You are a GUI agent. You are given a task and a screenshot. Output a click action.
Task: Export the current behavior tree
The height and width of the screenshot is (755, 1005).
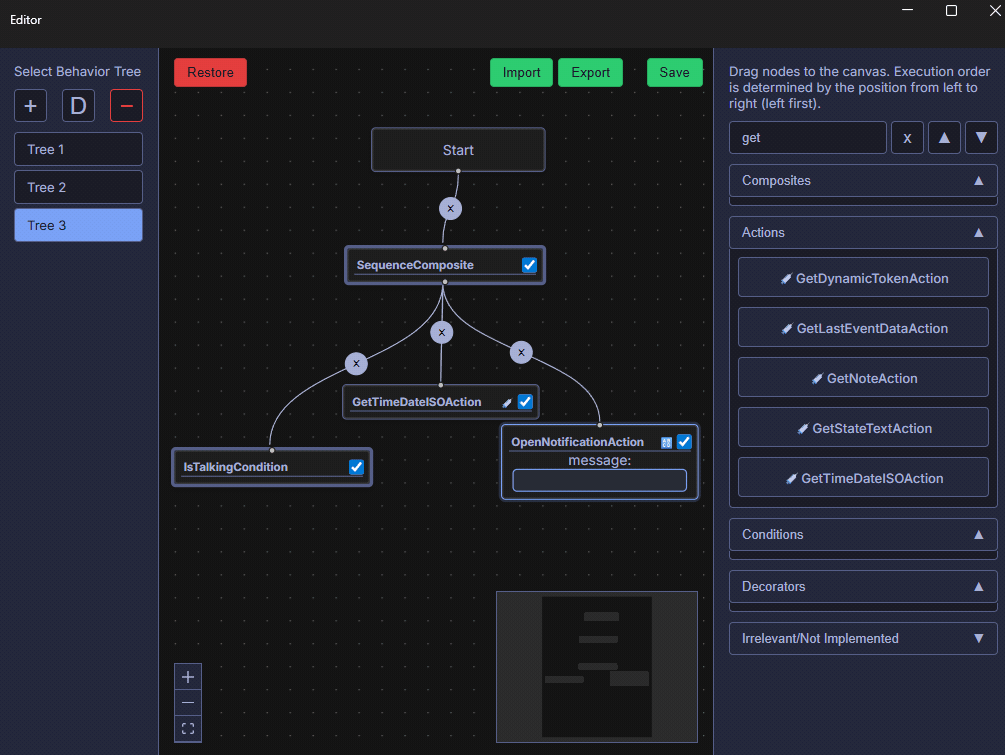590,72
